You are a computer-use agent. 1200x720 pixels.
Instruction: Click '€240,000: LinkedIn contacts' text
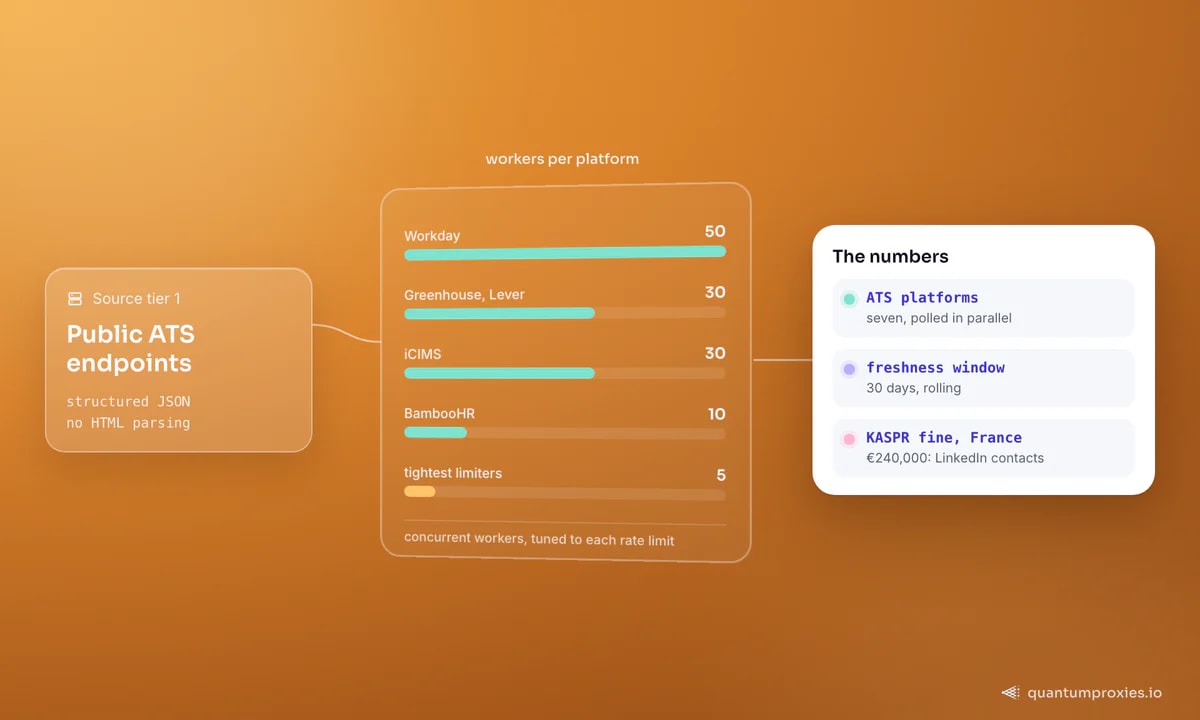pos(955,458)
